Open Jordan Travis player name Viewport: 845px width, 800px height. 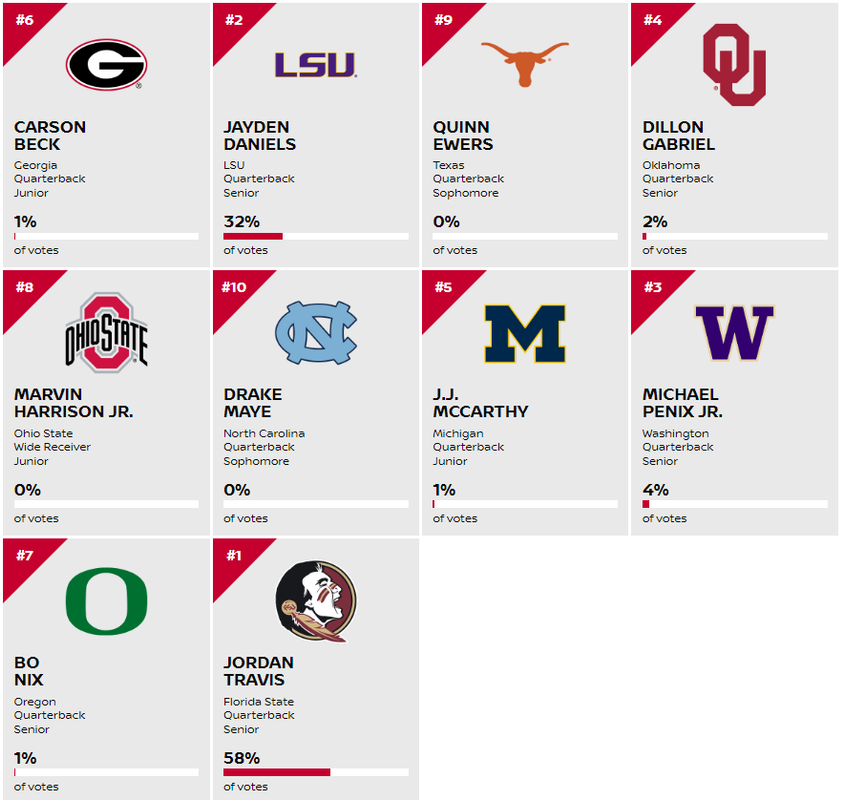coord(258,671)
